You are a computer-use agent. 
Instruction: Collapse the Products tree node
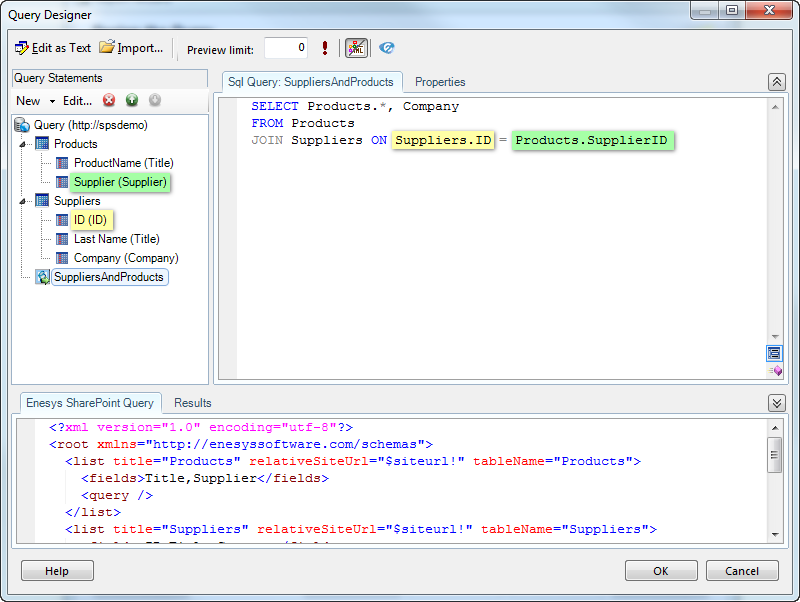(23, 144)
